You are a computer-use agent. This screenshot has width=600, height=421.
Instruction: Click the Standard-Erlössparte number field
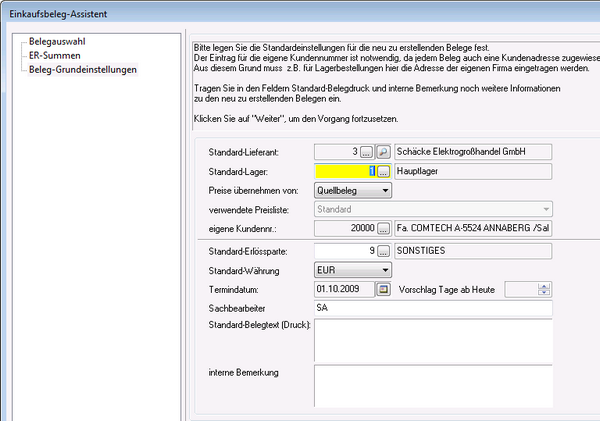coord(344,250)
